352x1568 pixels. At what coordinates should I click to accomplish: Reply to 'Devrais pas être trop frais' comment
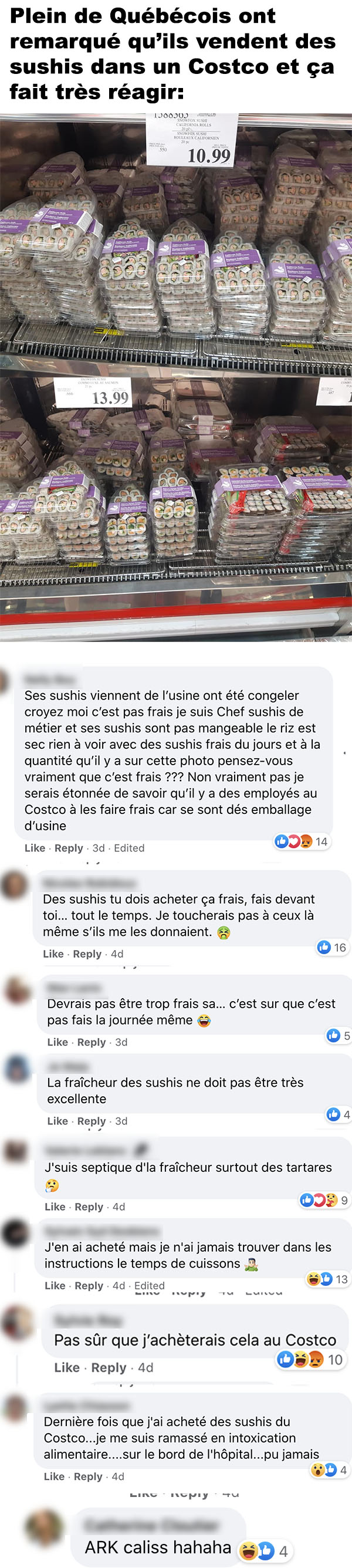tap(92, 1042)
